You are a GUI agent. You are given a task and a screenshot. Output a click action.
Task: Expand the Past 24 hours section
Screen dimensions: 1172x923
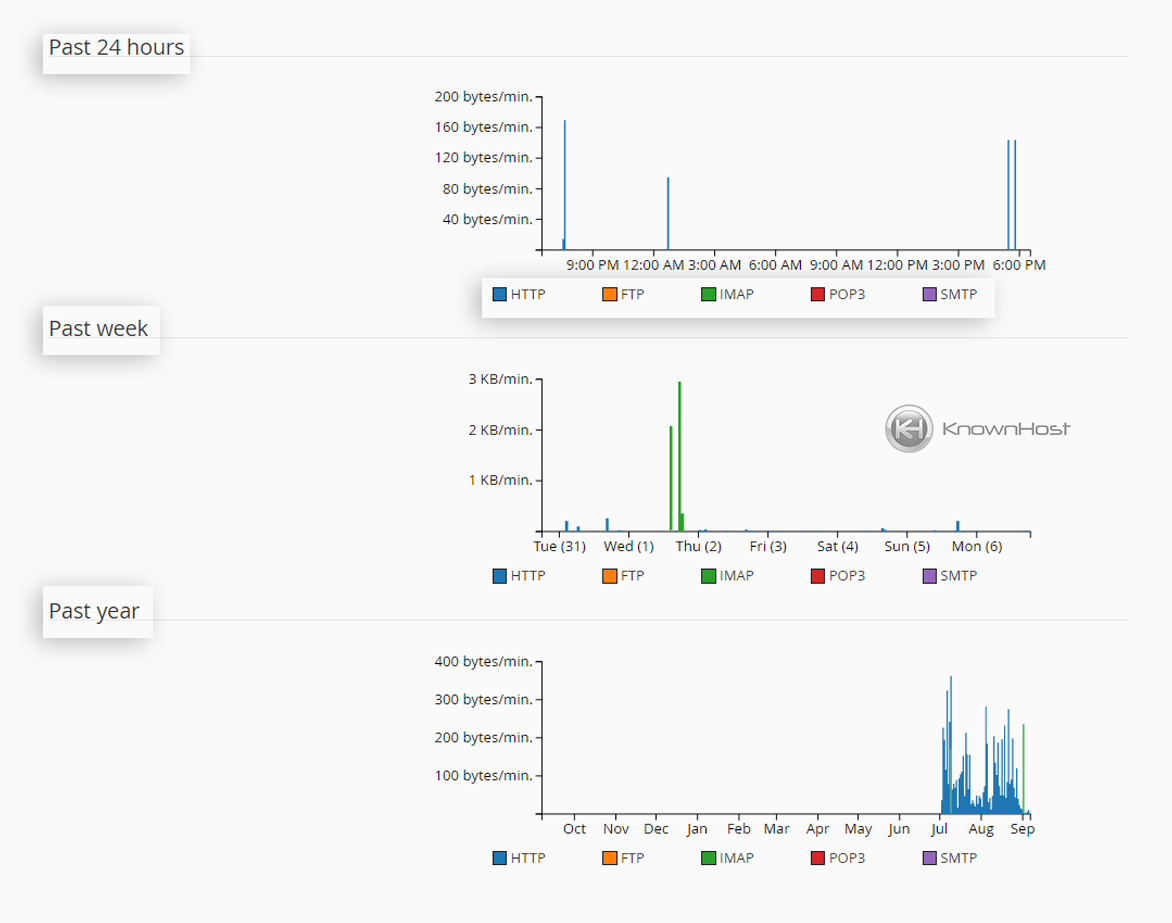coord(115,47)
